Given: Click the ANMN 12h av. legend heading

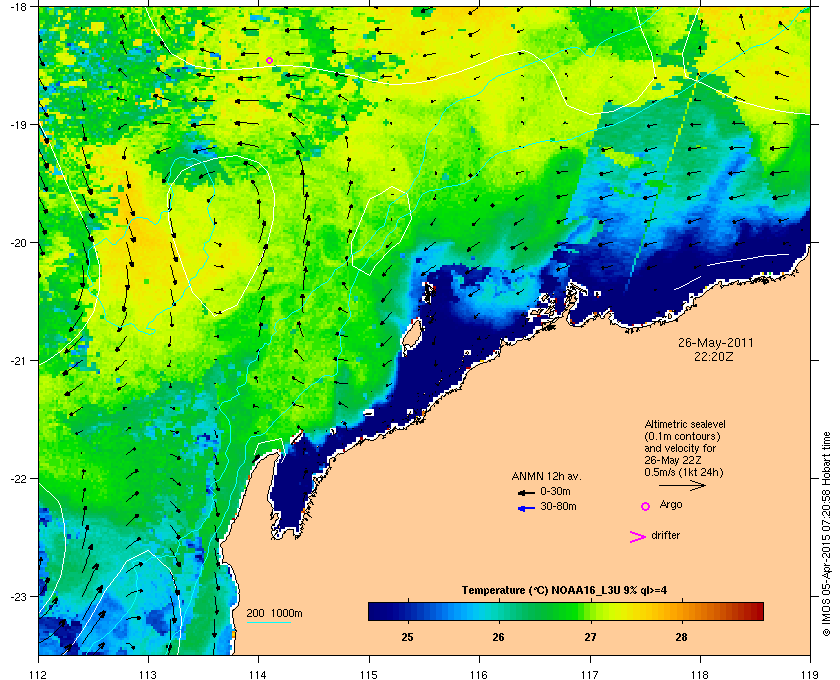Looking at the screenshot, I should (546, 476).
